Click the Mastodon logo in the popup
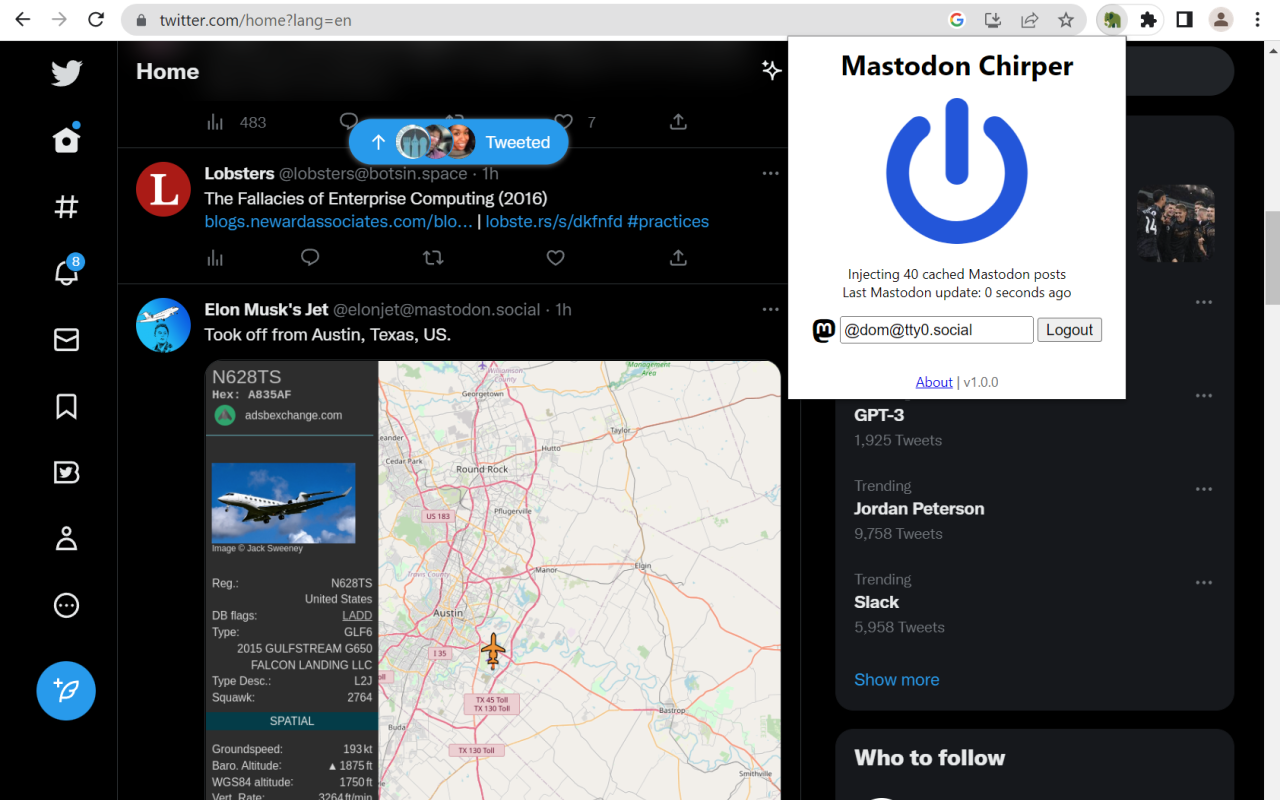 click(824, 330)
